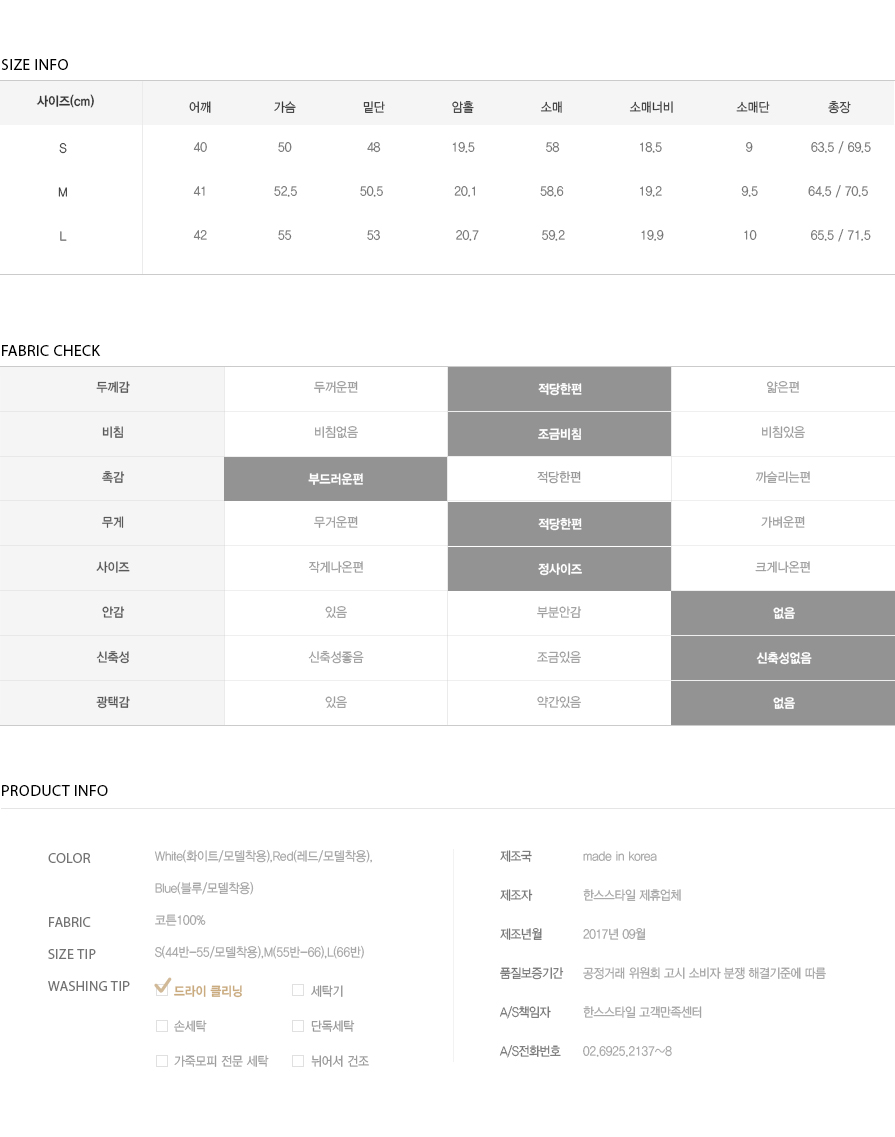Click the WASHING TIP label
This screenshot has height=1137, width=895.
[x=88, y=986]
